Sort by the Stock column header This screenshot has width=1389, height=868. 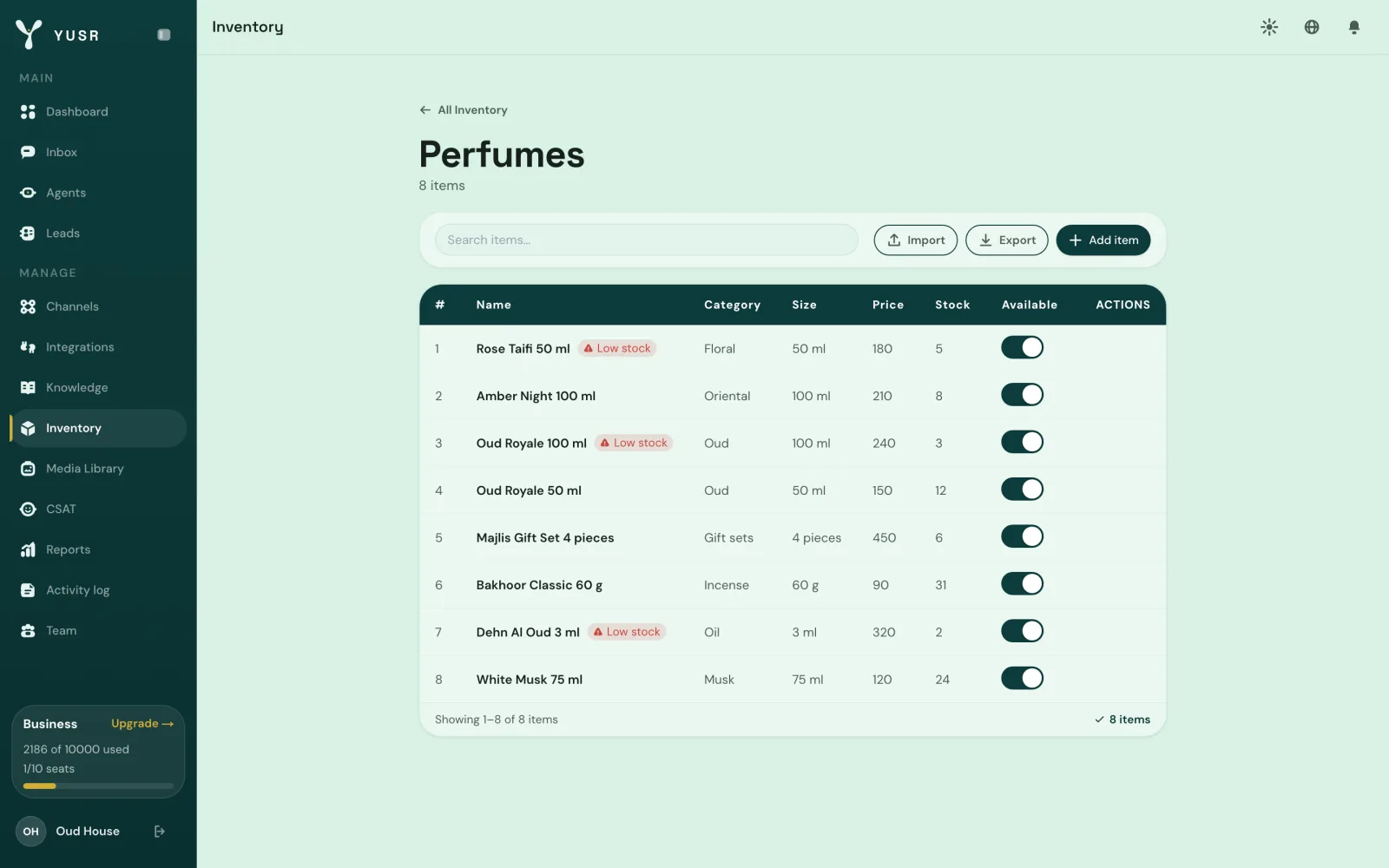tap(952, 305)
